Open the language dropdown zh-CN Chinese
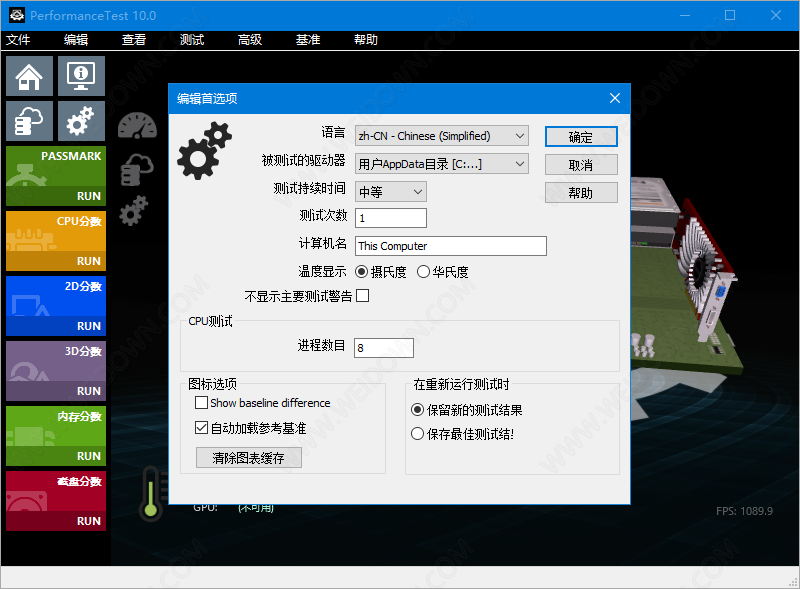 click(441, 136)
